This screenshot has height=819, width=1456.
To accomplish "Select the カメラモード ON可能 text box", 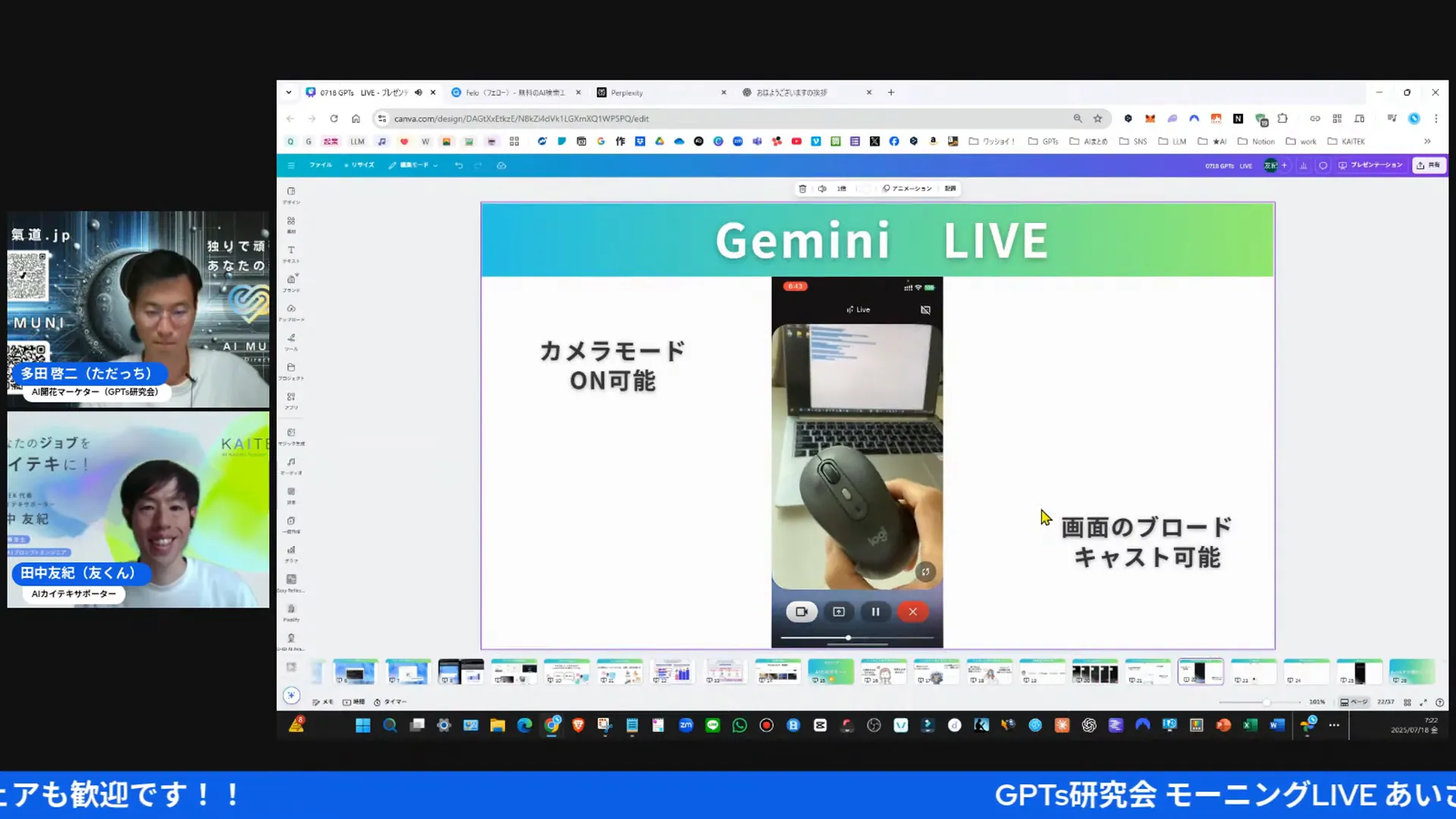I will point(613,366).
